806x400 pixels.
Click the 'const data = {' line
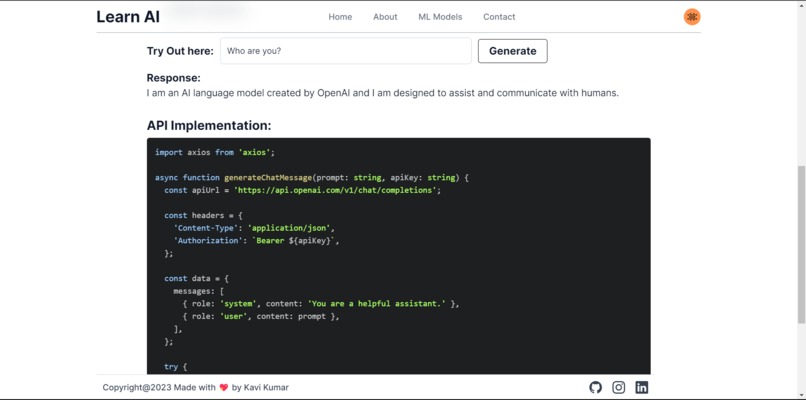[x=196, y=278]
